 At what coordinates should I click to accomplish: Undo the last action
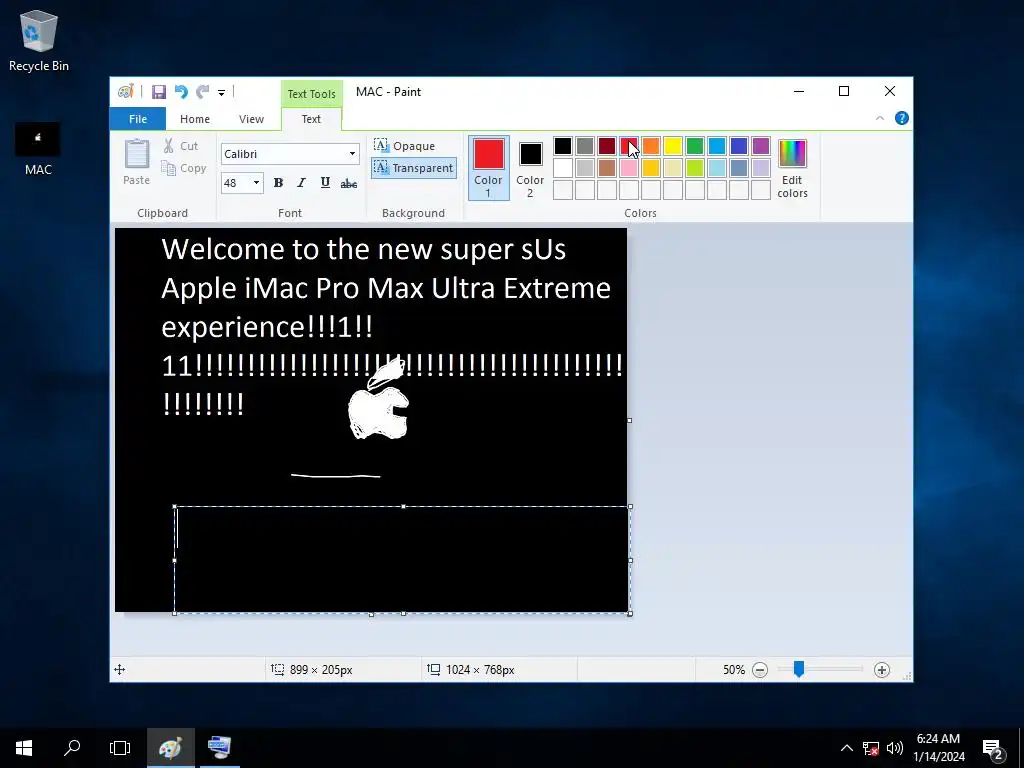(181, 92)
